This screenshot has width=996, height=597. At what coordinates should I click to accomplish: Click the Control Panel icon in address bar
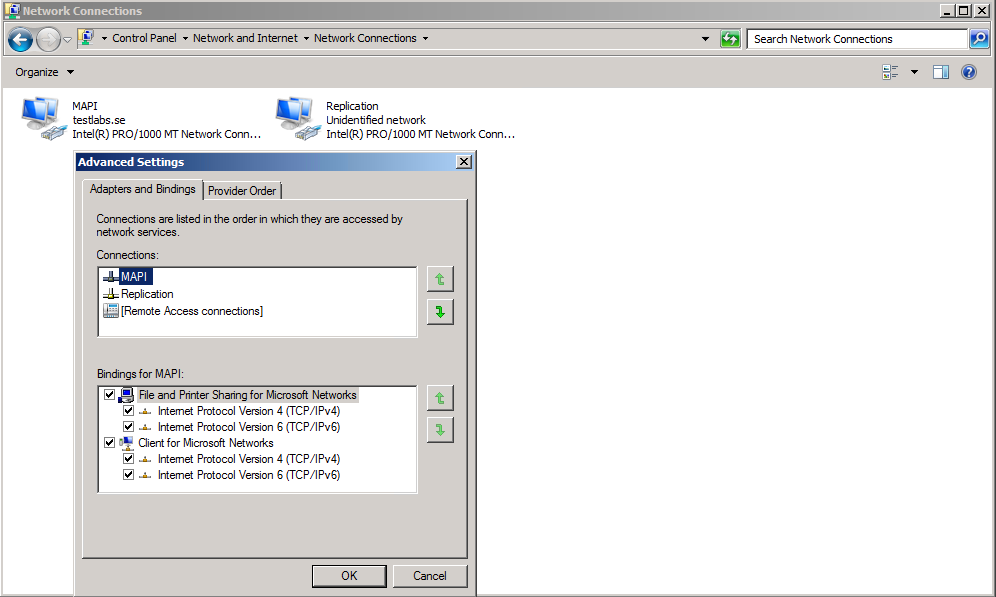tap(86, 38)
